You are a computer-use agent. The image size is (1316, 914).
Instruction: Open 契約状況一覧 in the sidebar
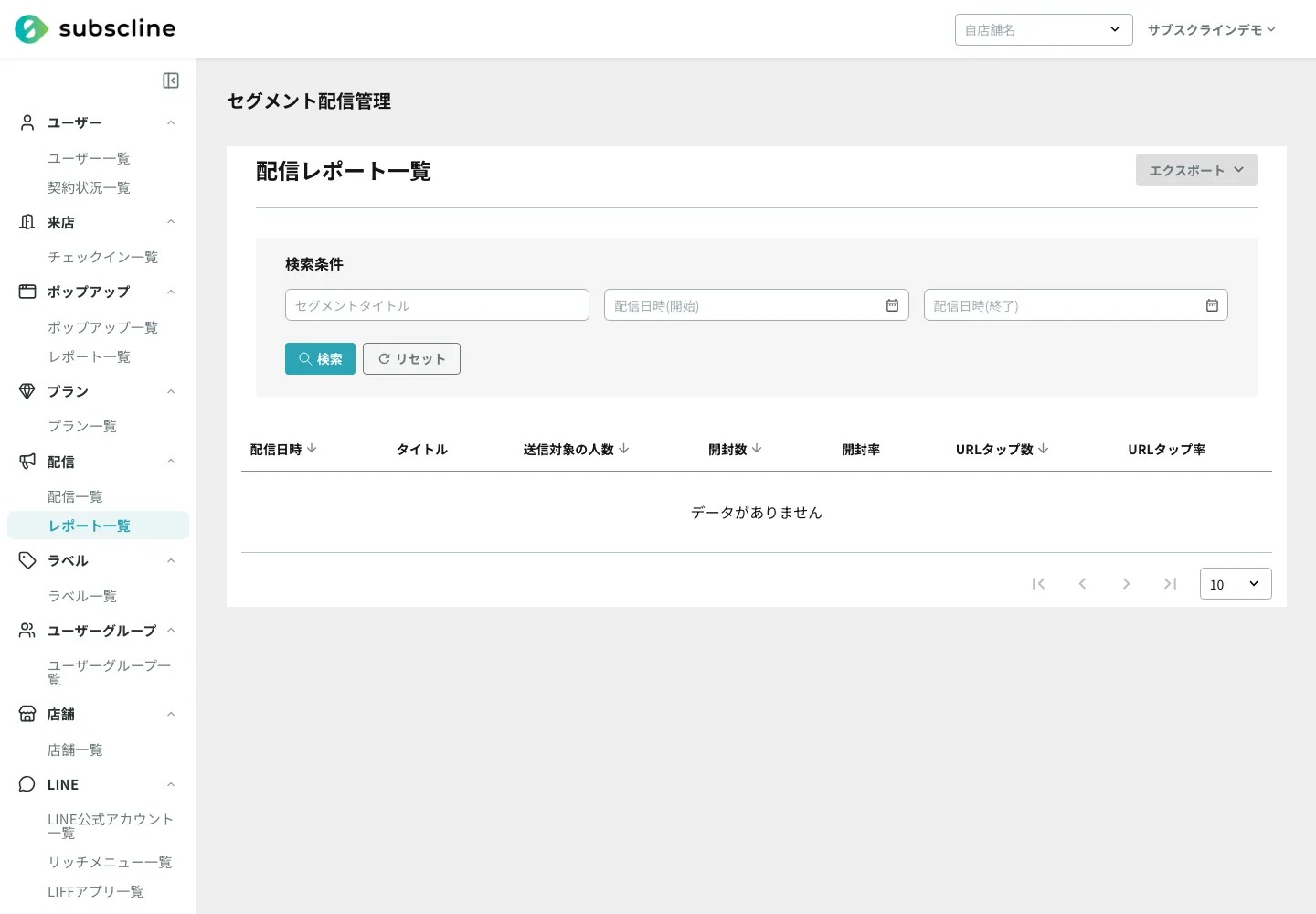[x=89, y=187]
